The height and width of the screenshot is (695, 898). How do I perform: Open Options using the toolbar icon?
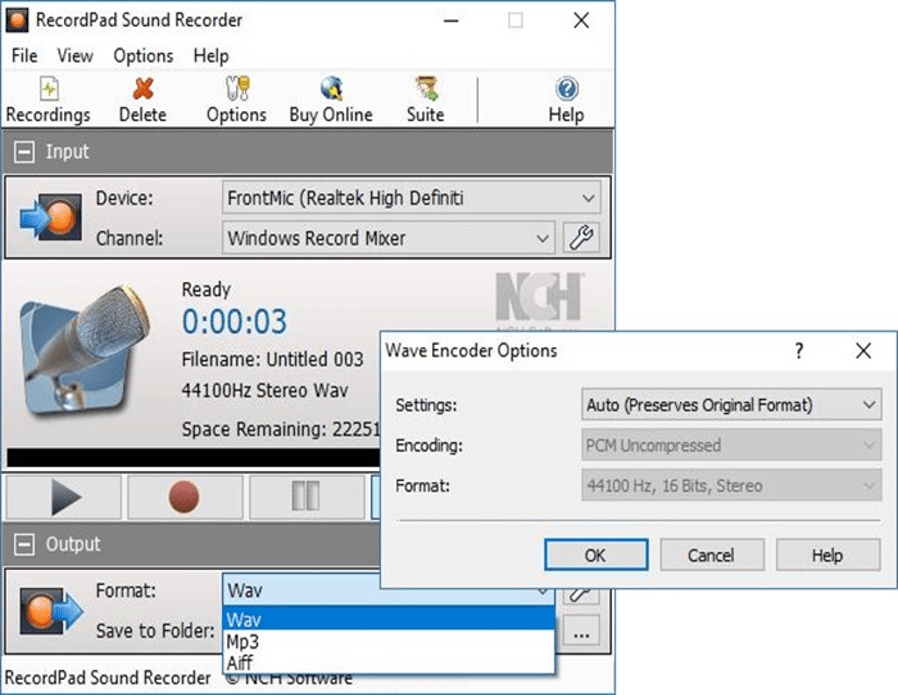pos(235,97)
